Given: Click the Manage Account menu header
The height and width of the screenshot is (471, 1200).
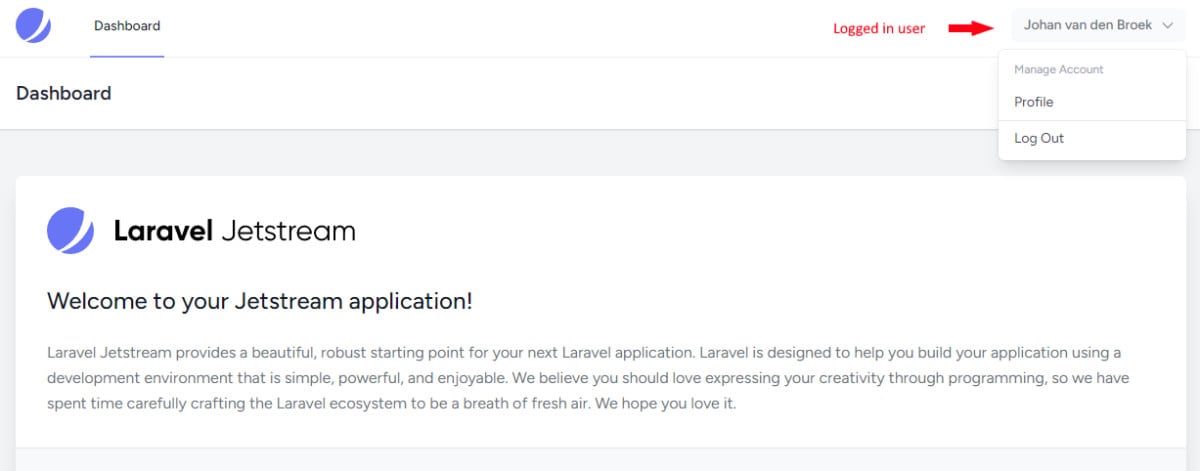Looking at the screenshot, I should point(1059,70).
